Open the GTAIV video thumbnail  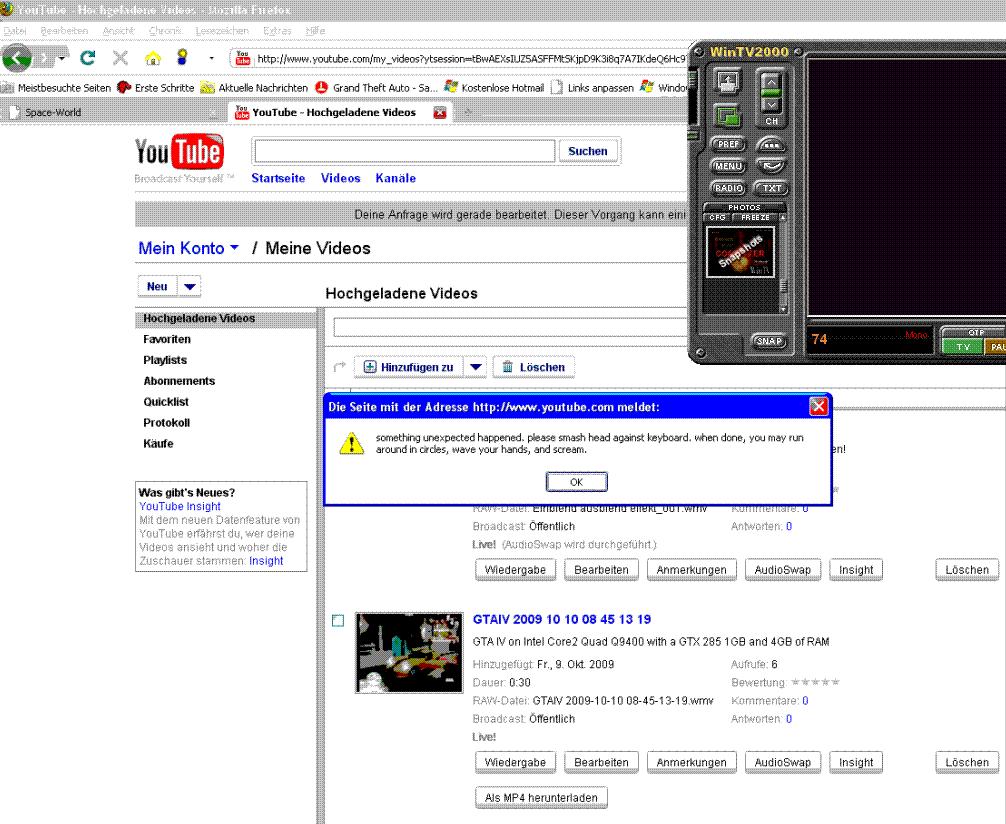click(409, 652)
